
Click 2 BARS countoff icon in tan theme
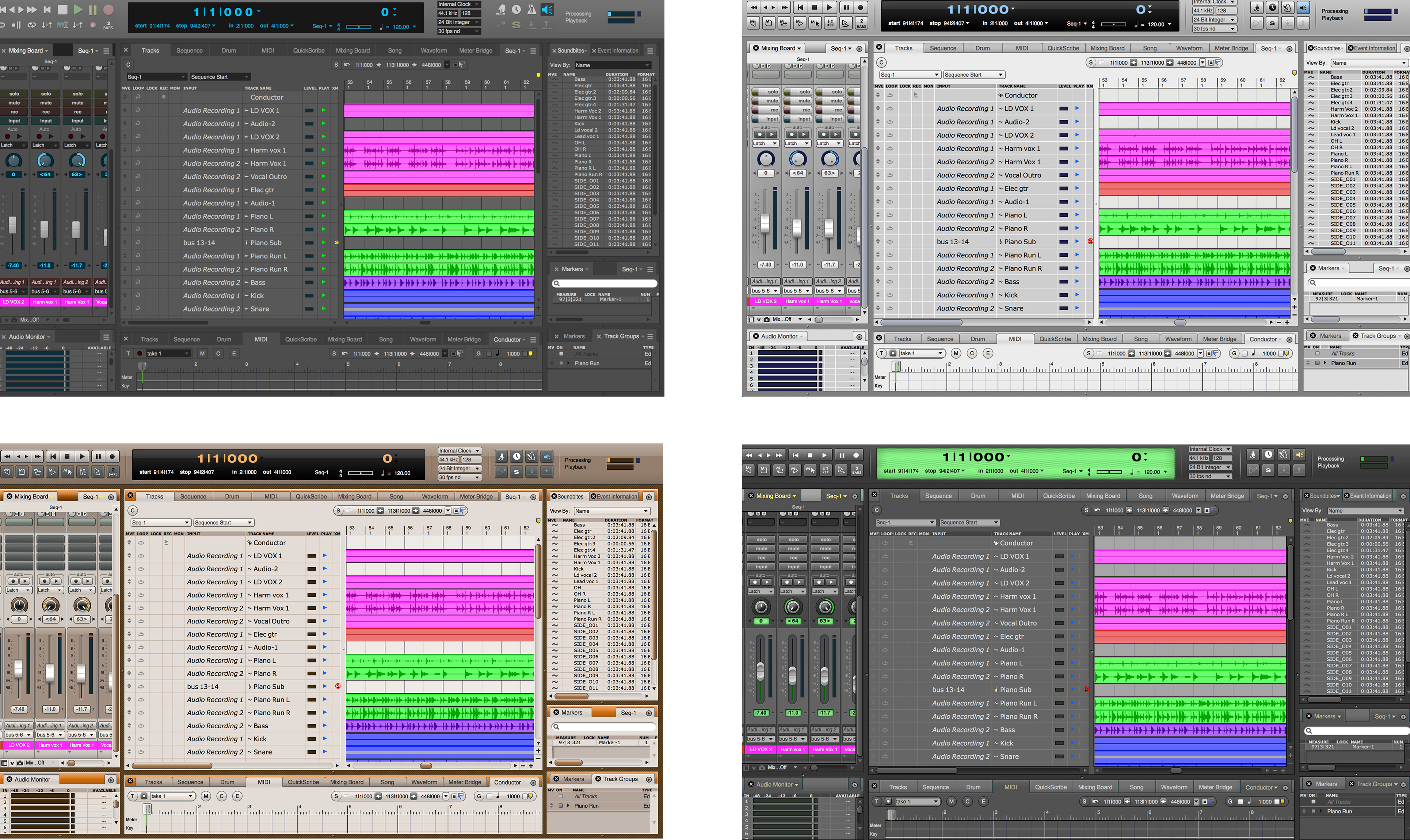tap(113, 471)
